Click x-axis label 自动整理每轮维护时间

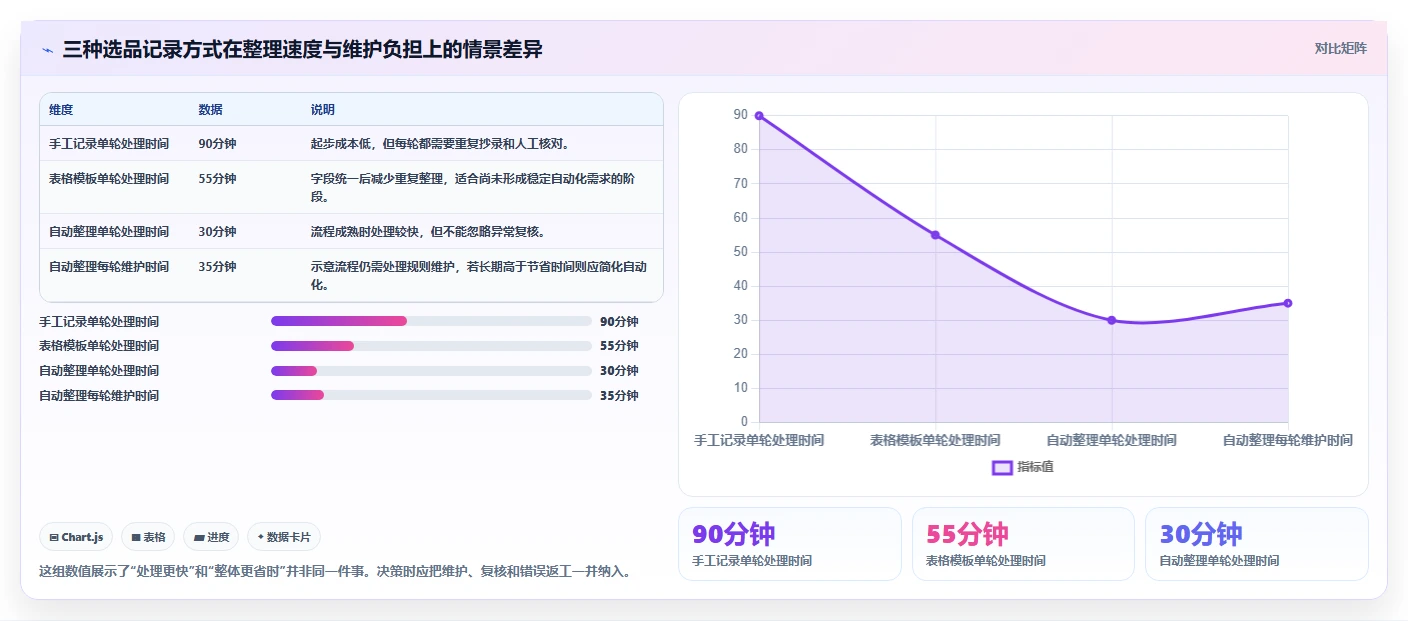[x=1287, y=440]
